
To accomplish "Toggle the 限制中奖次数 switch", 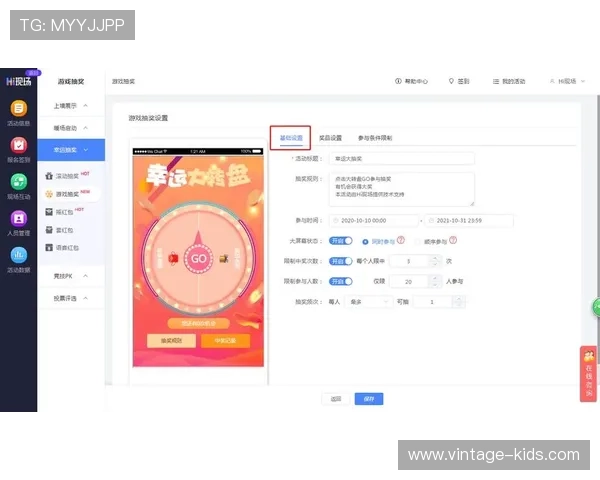I will 340,261.
